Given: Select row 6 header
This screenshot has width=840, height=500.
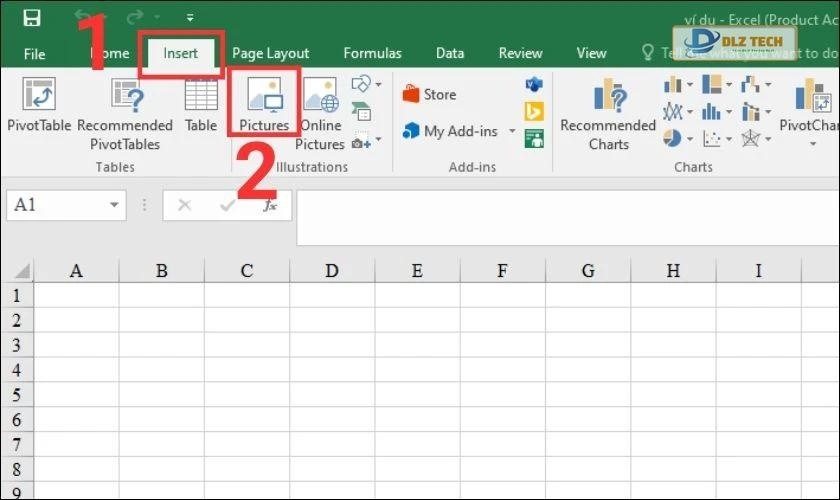Looking at the screenshot, I should (17, 420).
